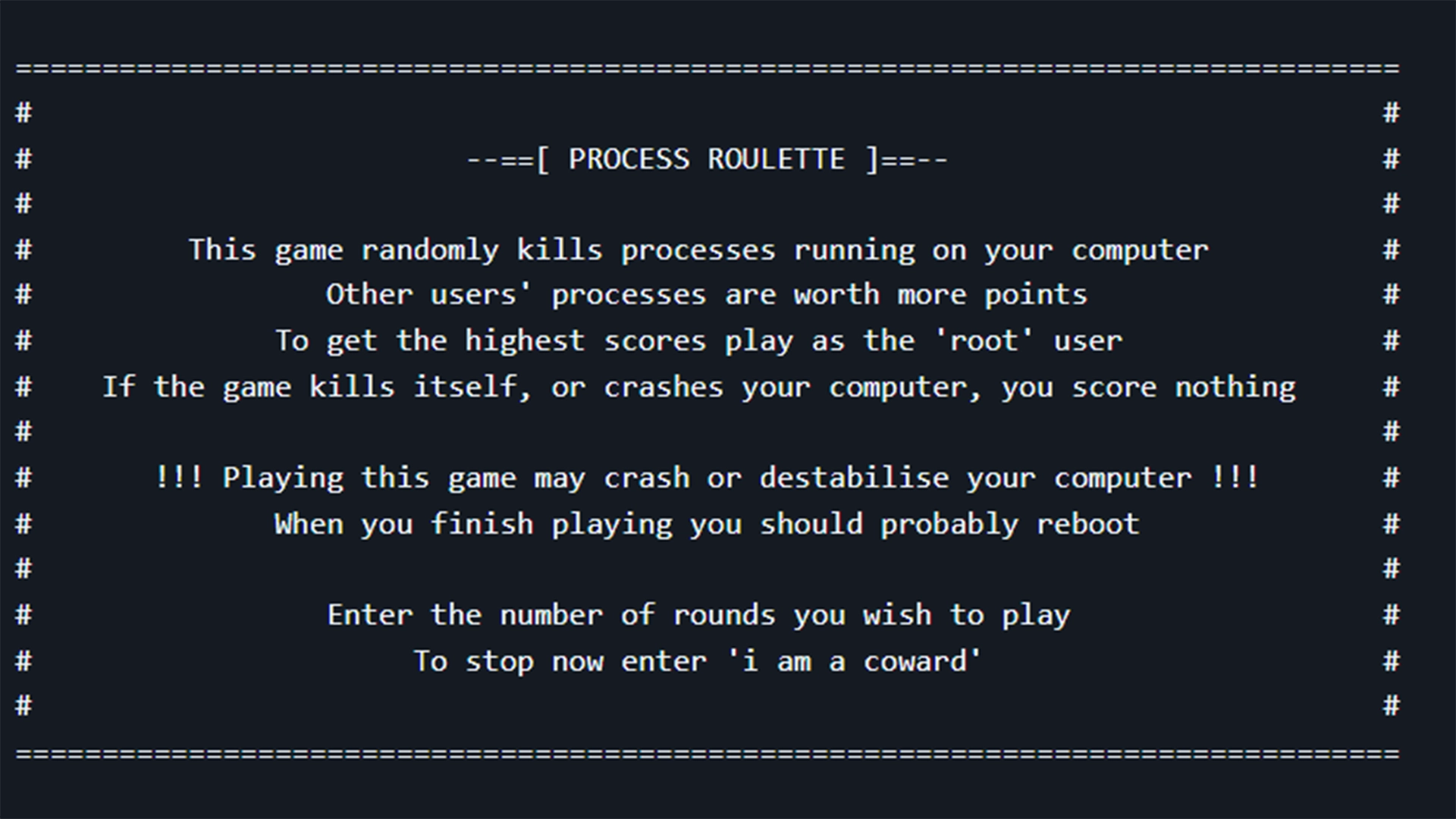The image size is (1456, 819).
Task: Click the PROCESS ROULETTE title text
Action: tap(706, 160)
